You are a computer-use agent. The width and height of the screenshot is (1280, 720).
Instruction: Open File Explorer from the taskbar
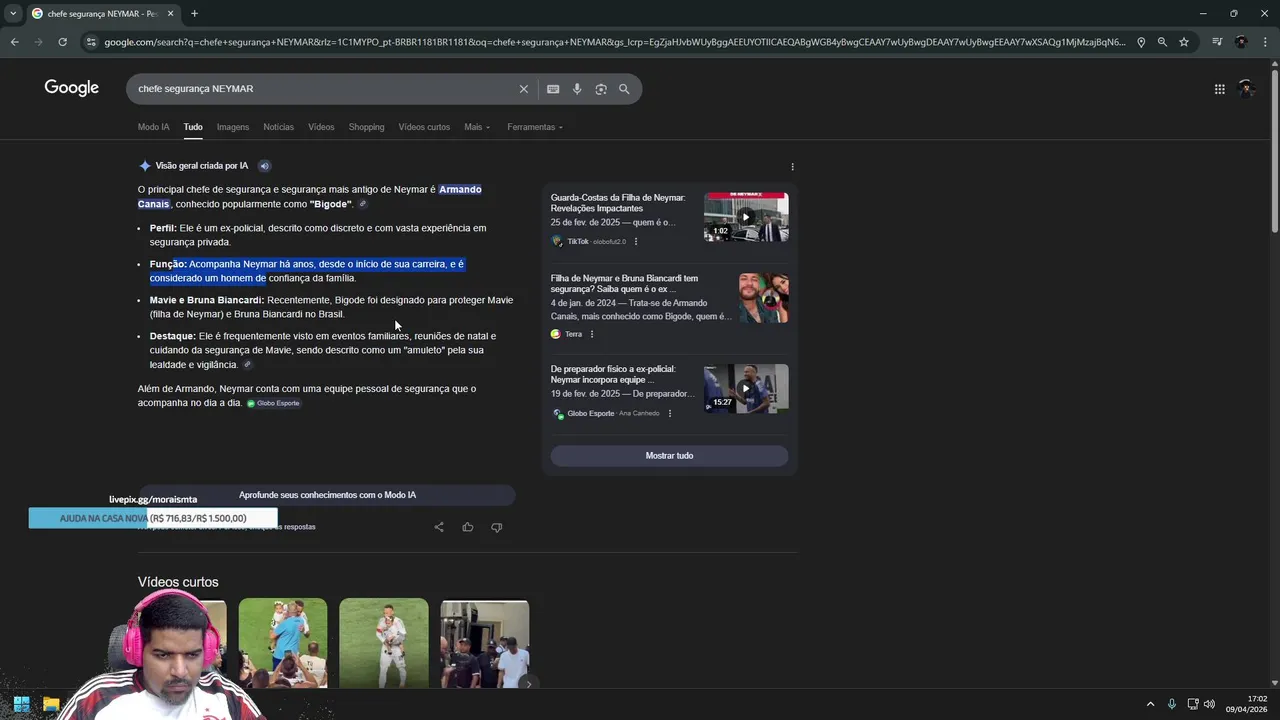[51, 704]
